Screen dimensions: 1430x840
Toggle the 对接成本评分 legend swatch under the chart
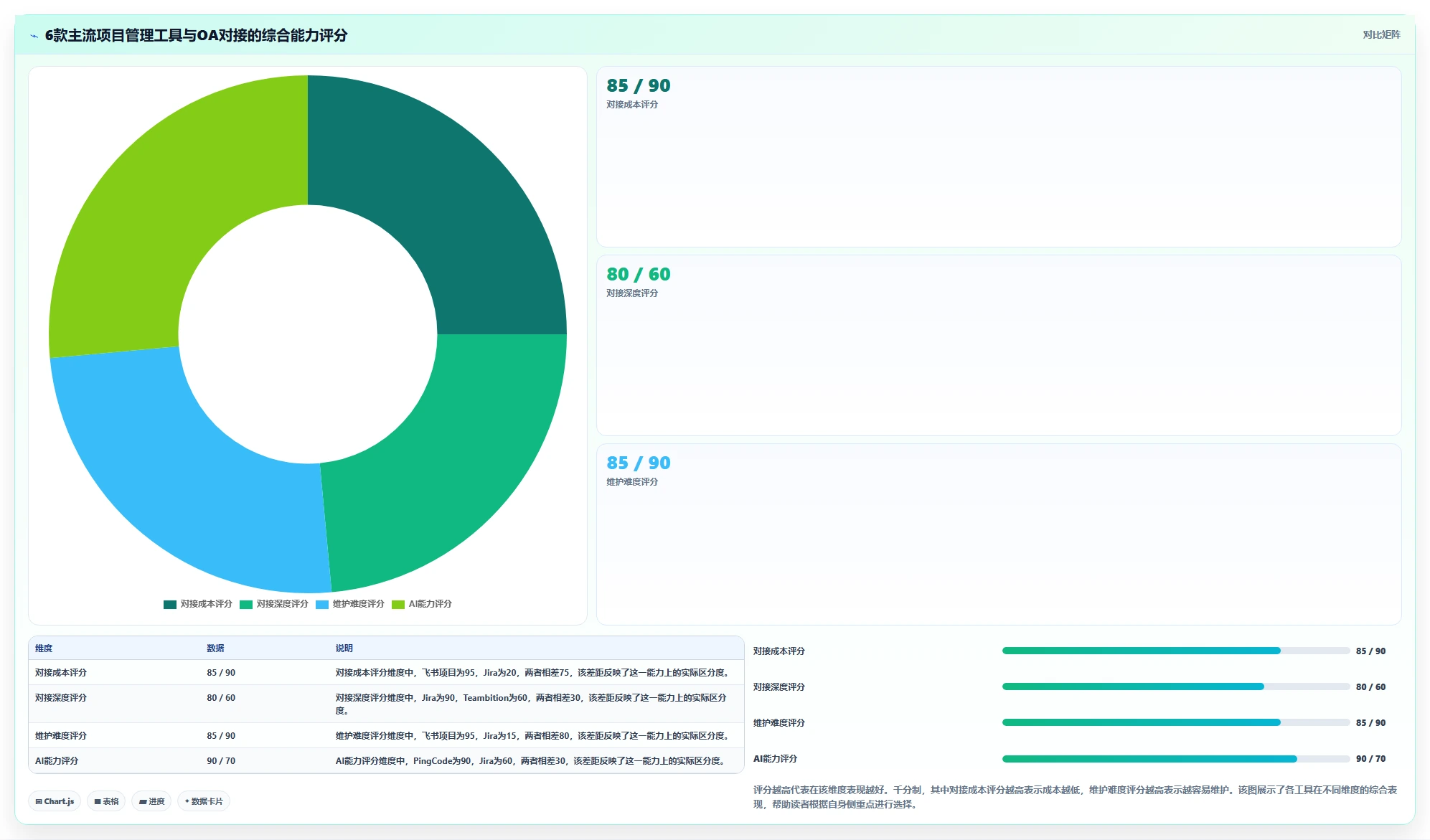click(170, 604)
